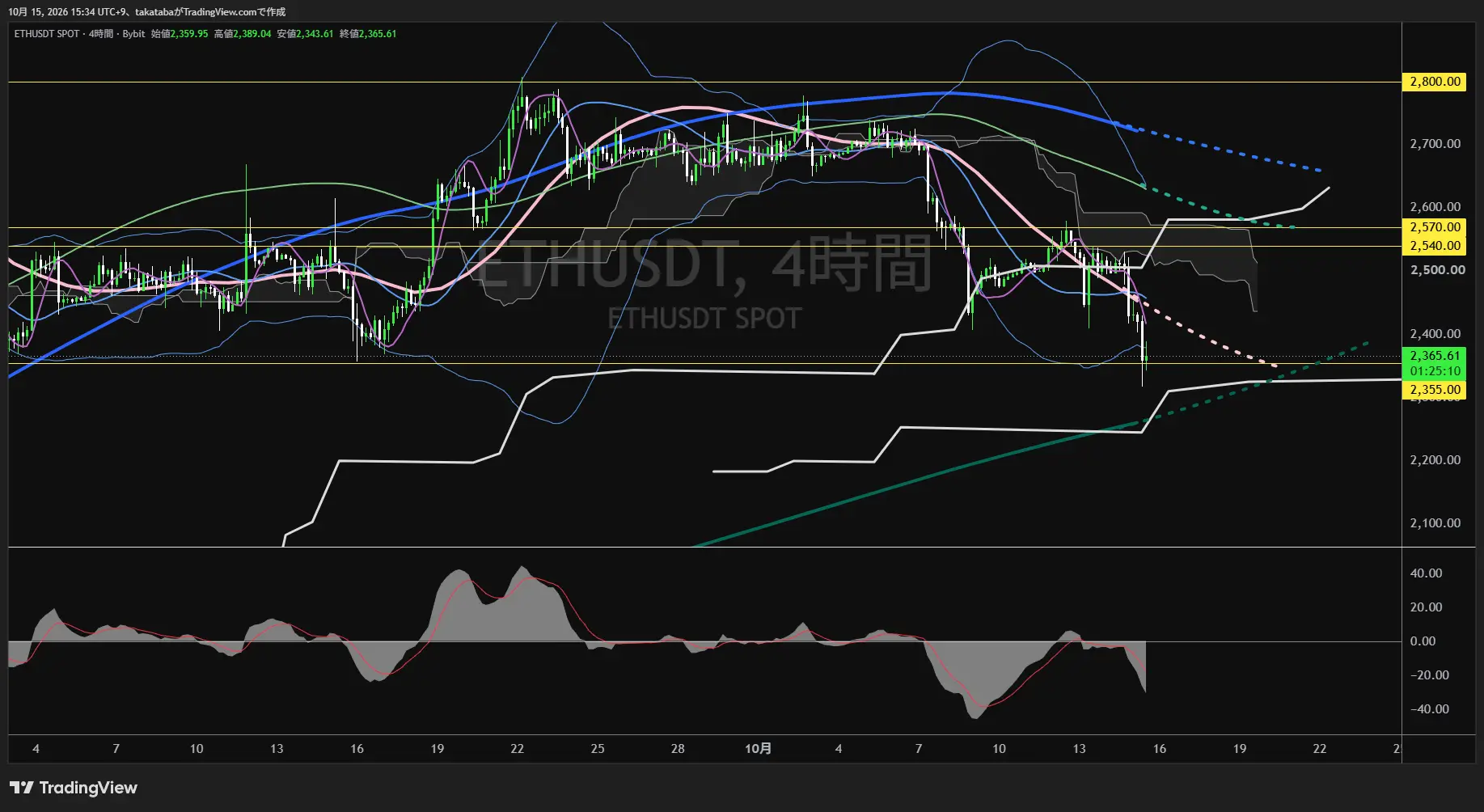Click the 2,100.00 price axis value
The height and width of the screenshot is (812, 1484).
pos(1435,523)
